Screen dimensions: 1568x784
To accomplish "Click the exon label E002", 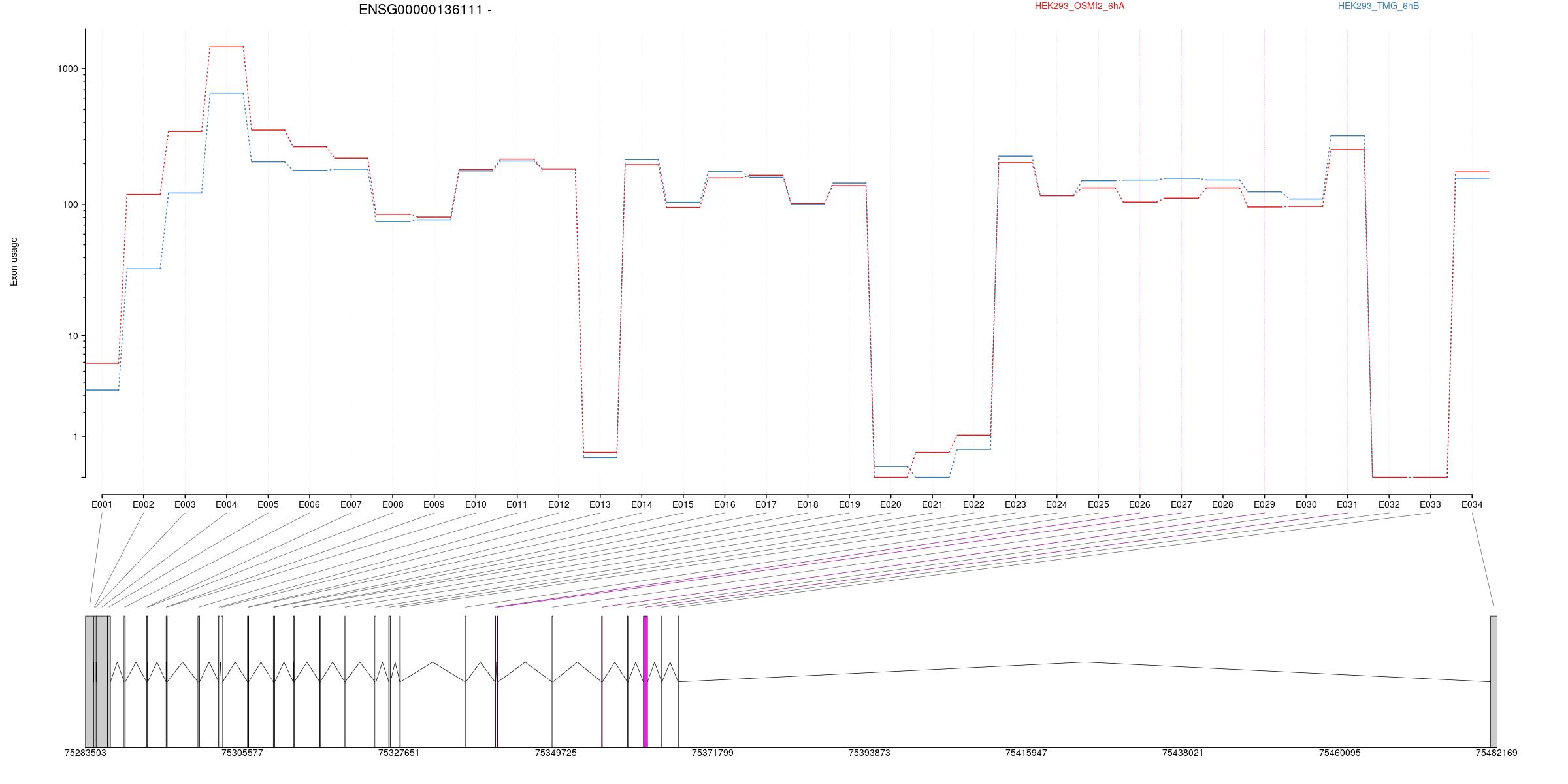I will click(x=143, y=504).
